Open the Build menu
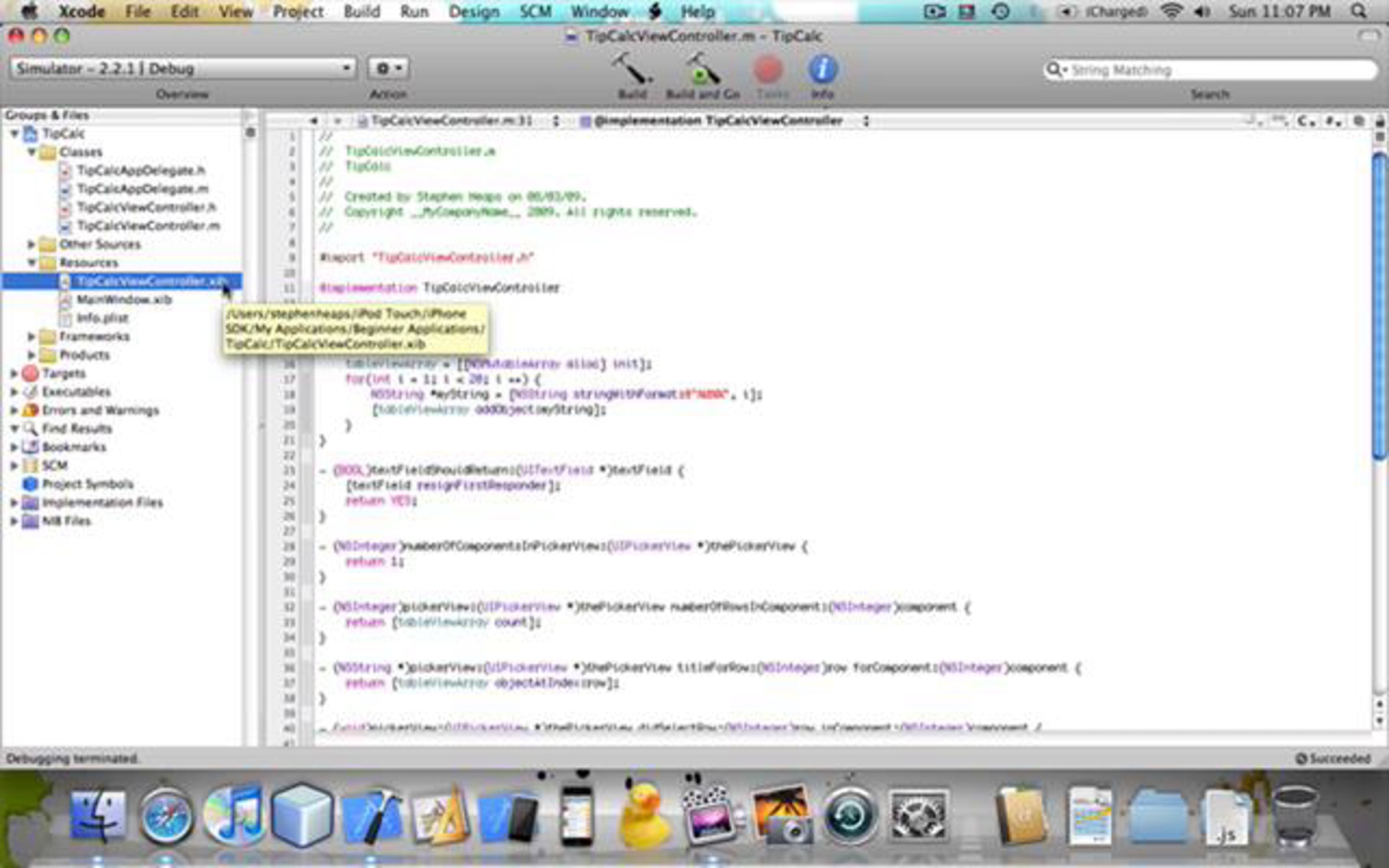Screen dimensions: 1389x868 (362, 11)
